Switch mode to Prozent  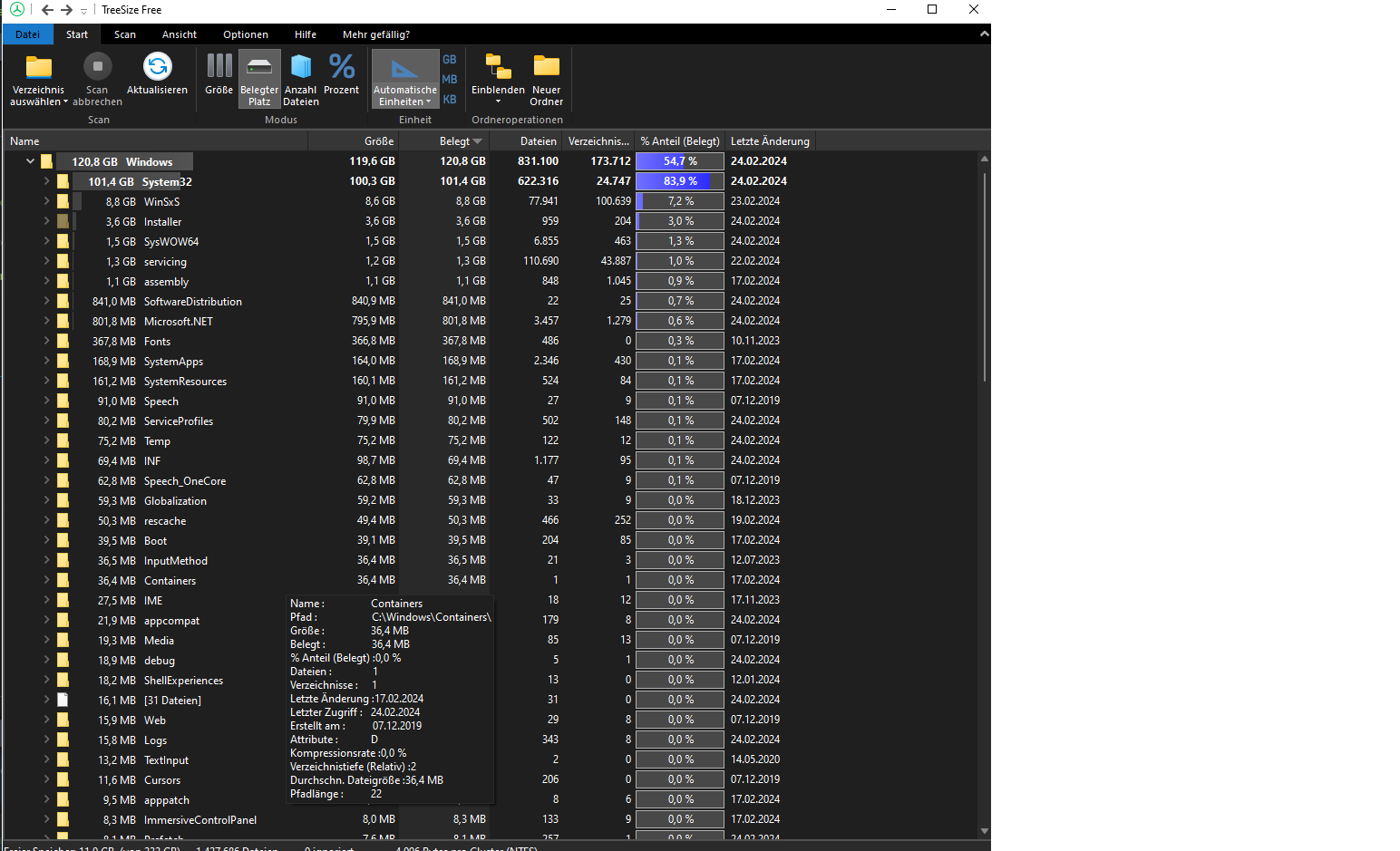[342, 74]
